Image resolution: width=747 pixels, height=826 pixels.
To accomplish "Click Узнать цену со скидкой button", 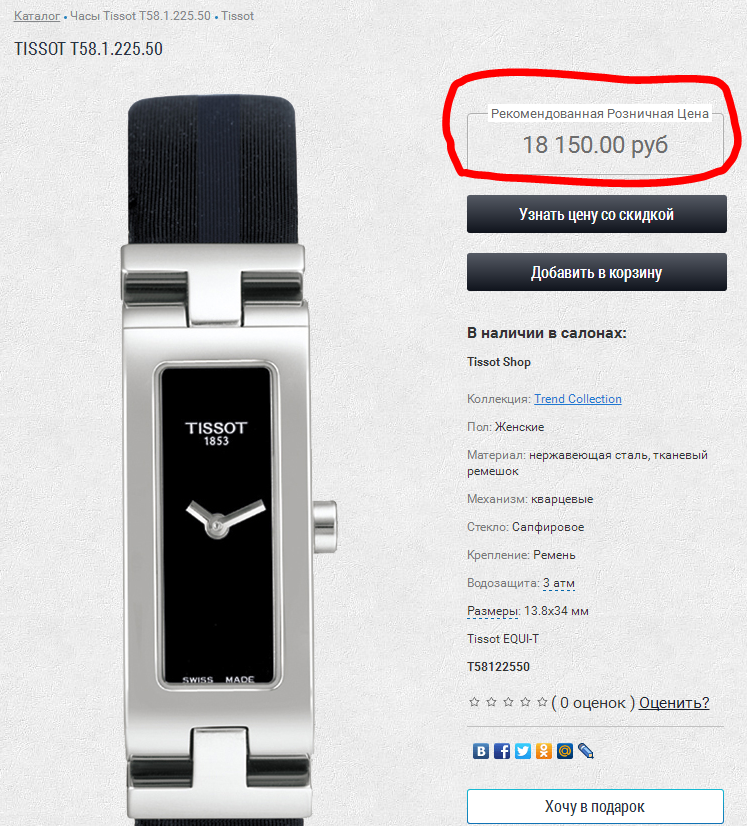I will click(x=596, y=214).
